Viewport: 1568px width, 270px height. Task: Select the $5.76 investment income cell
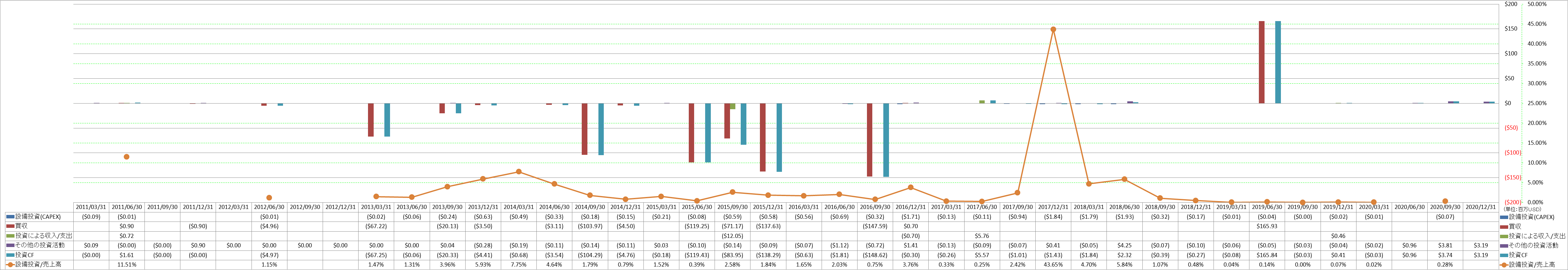point(982,236)
